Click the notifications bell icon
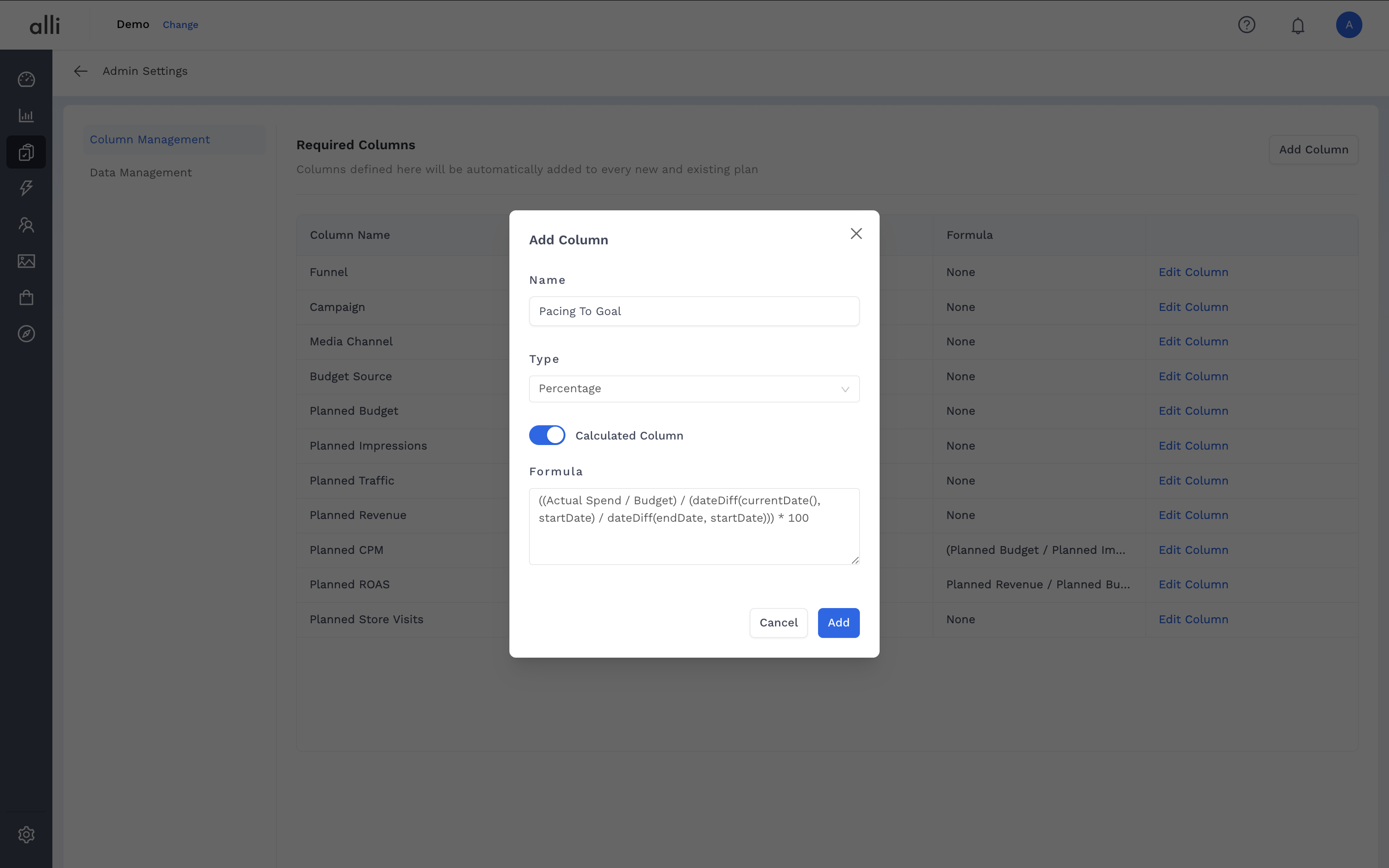Viewport: 1389px width, 868px height. click(x=1298, y=25)
